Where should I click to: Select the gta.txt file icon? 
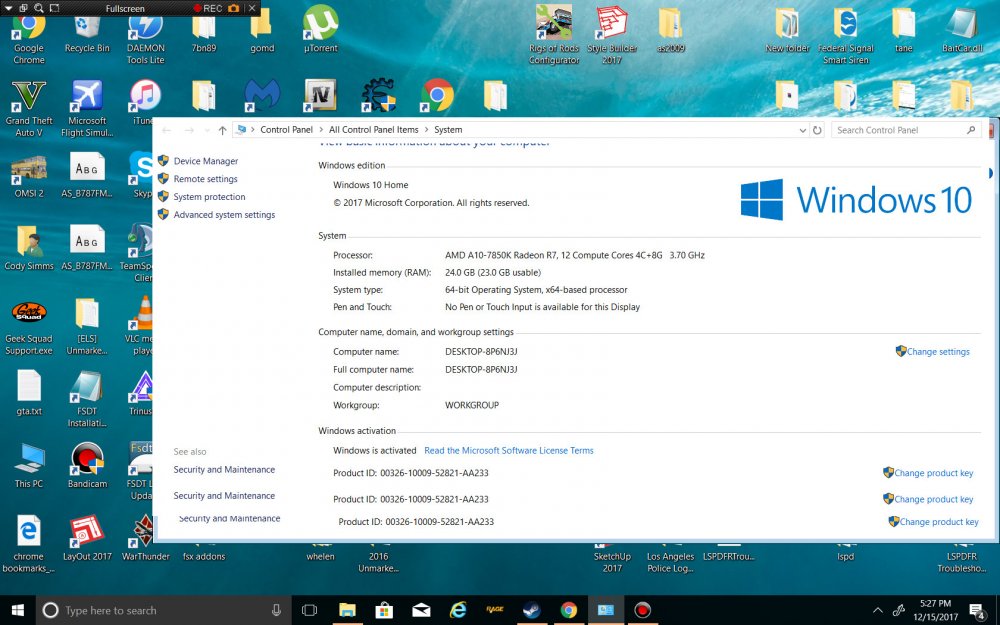29,393
